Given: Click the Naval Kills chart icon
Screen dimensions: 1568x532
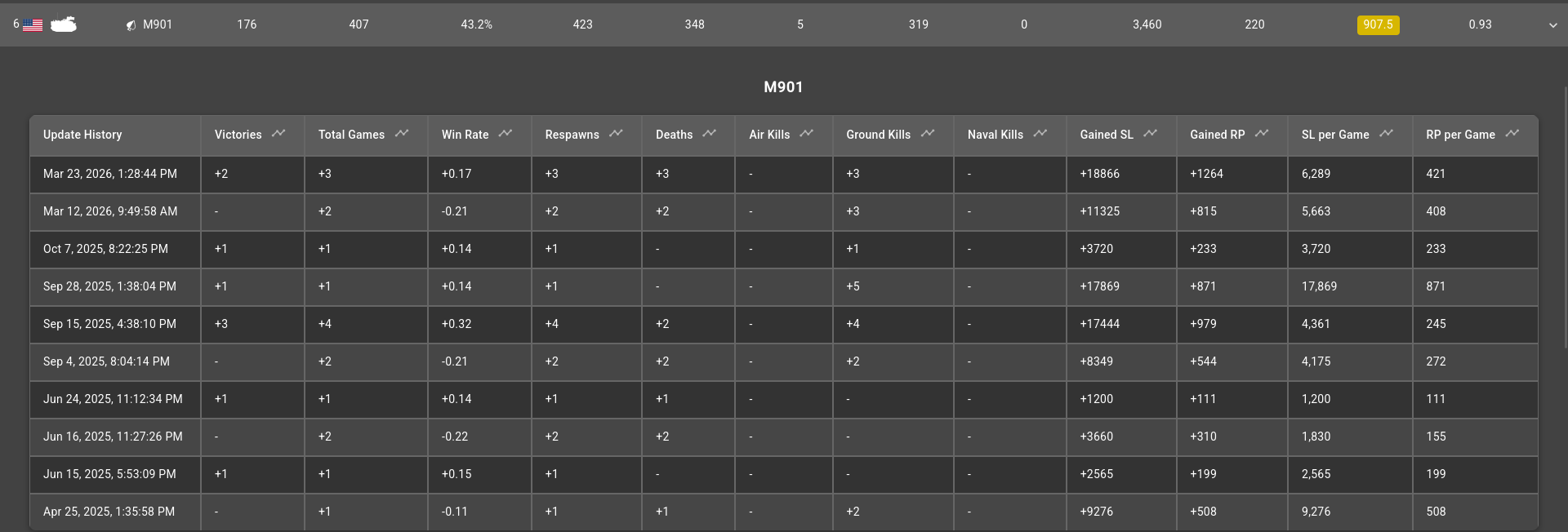Looking at the screenshot, I should tap(1040, 133).
